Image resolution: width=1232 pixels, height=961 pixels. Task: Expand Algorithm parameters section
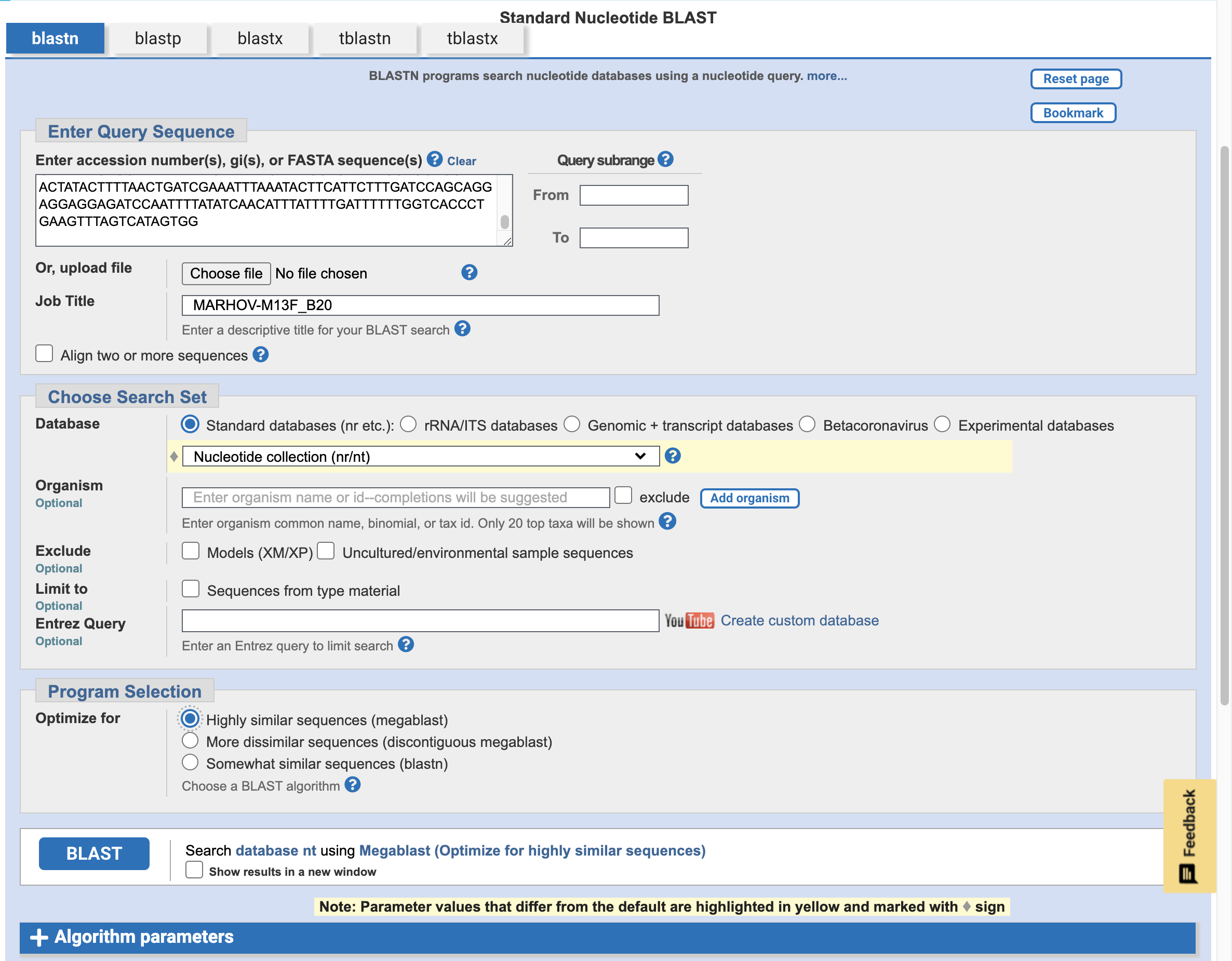(x=608, y=937)
